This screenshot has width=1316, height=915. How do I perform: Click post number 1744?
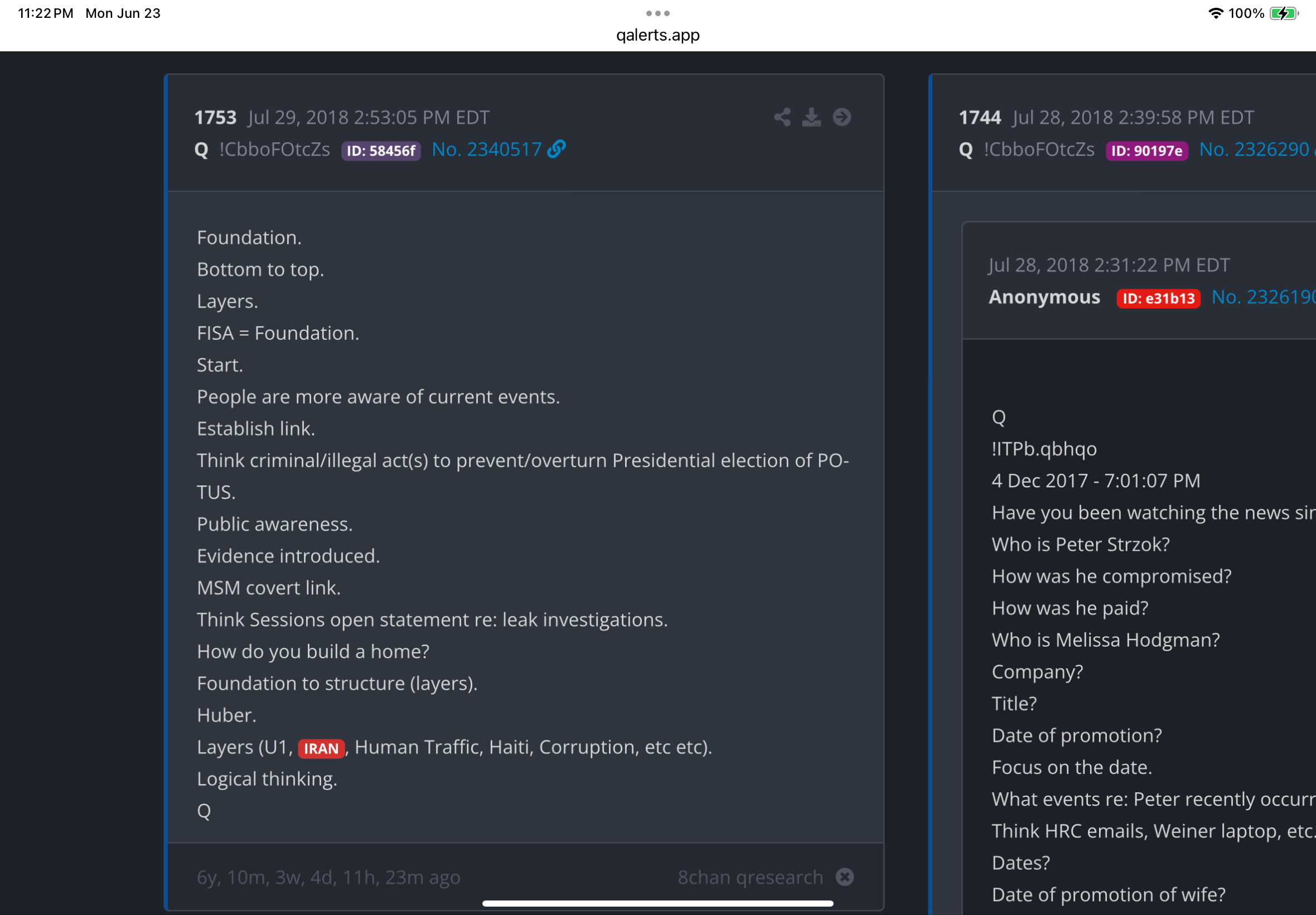pyautogui.click(x=980, y=118)
